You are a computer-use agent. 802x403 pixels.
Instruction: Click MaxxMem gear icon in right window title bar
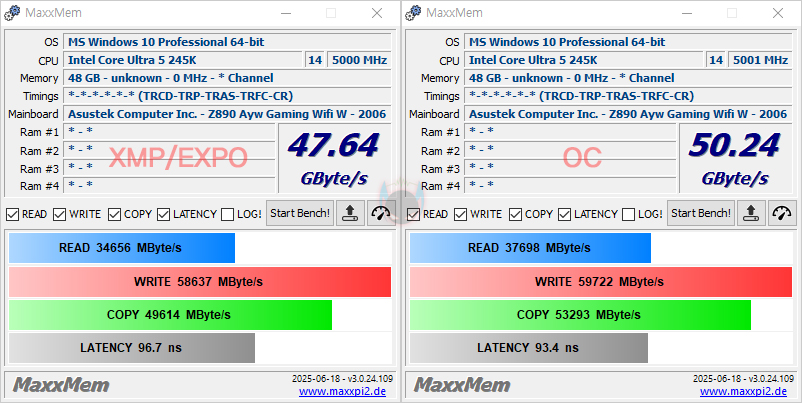click(412, 13)
